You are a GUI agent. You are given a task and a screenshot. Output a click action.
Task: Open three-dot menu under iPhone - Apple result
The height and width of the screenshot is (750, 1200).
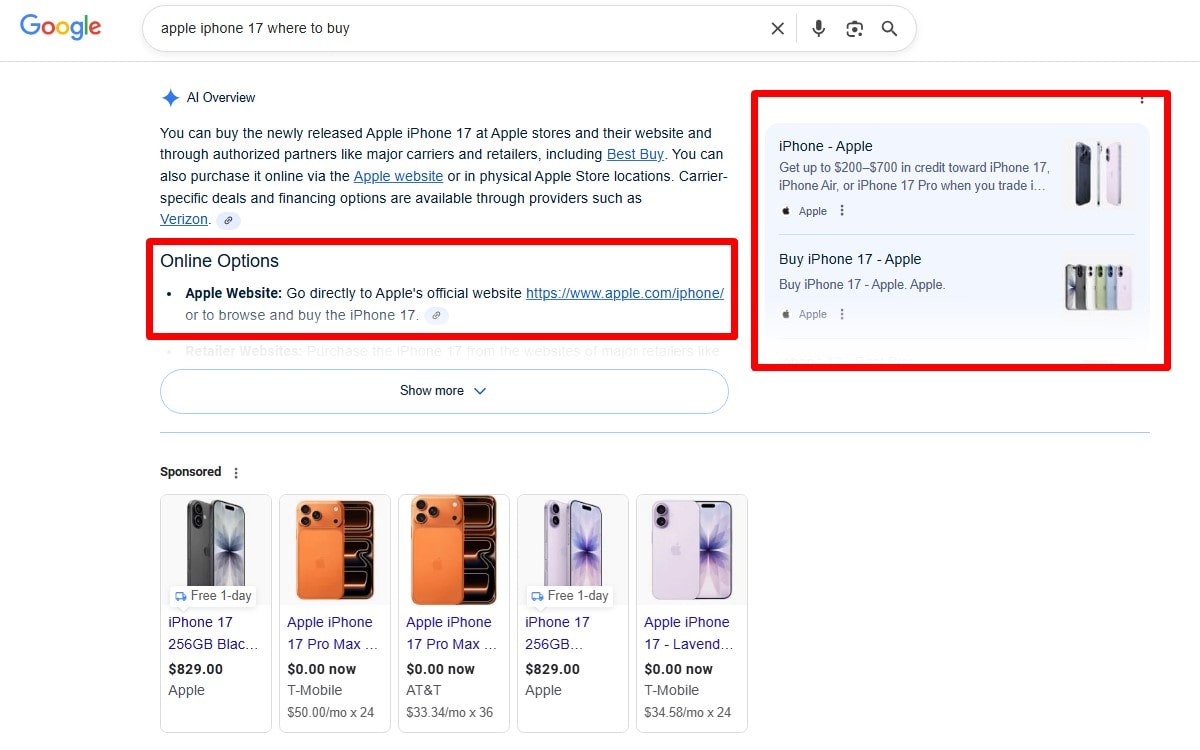pos(842,211)
